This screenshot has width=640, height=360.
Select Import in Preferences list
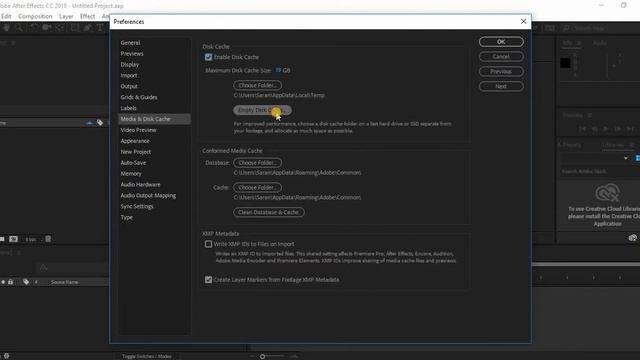129,76
